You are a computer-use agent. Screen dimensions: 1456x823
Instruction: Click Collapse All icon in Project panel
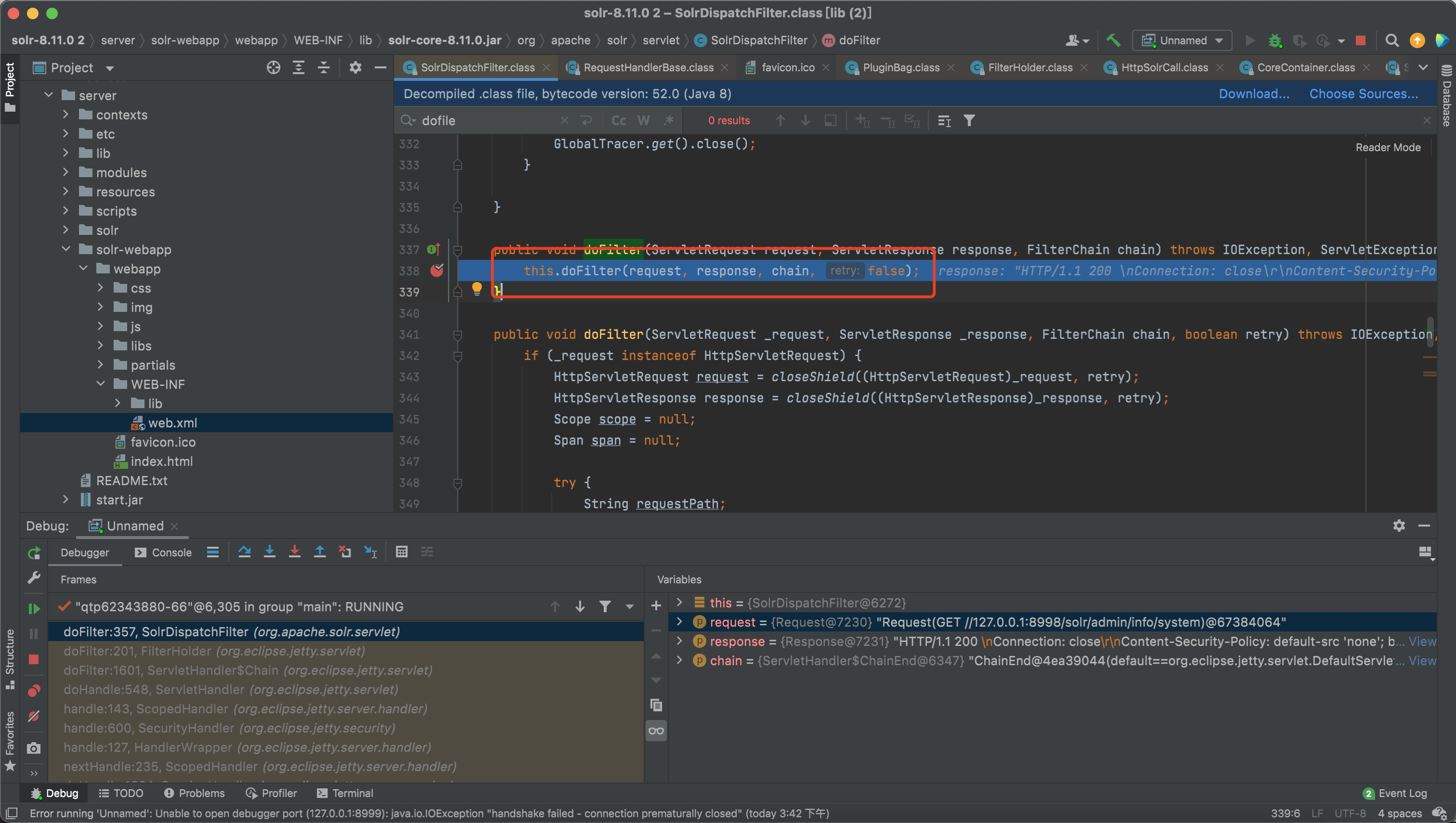[324, 68]
